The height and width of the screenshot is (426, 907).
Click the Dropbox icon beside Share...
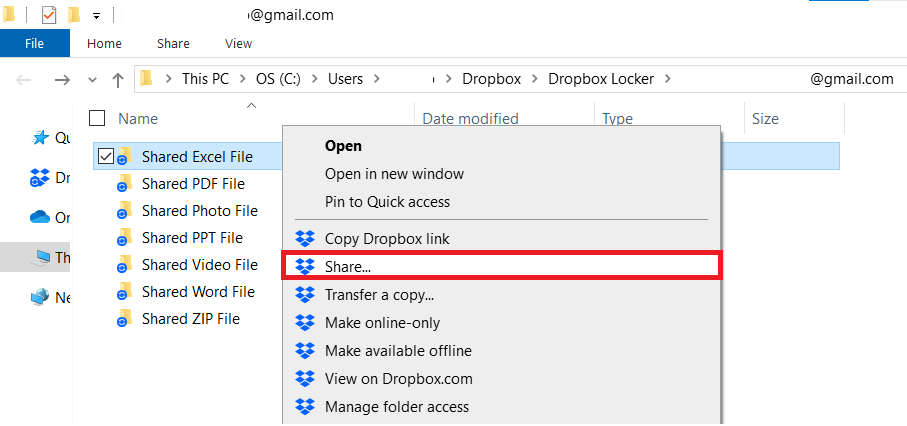pyautogui.click(x=305, y=267)
